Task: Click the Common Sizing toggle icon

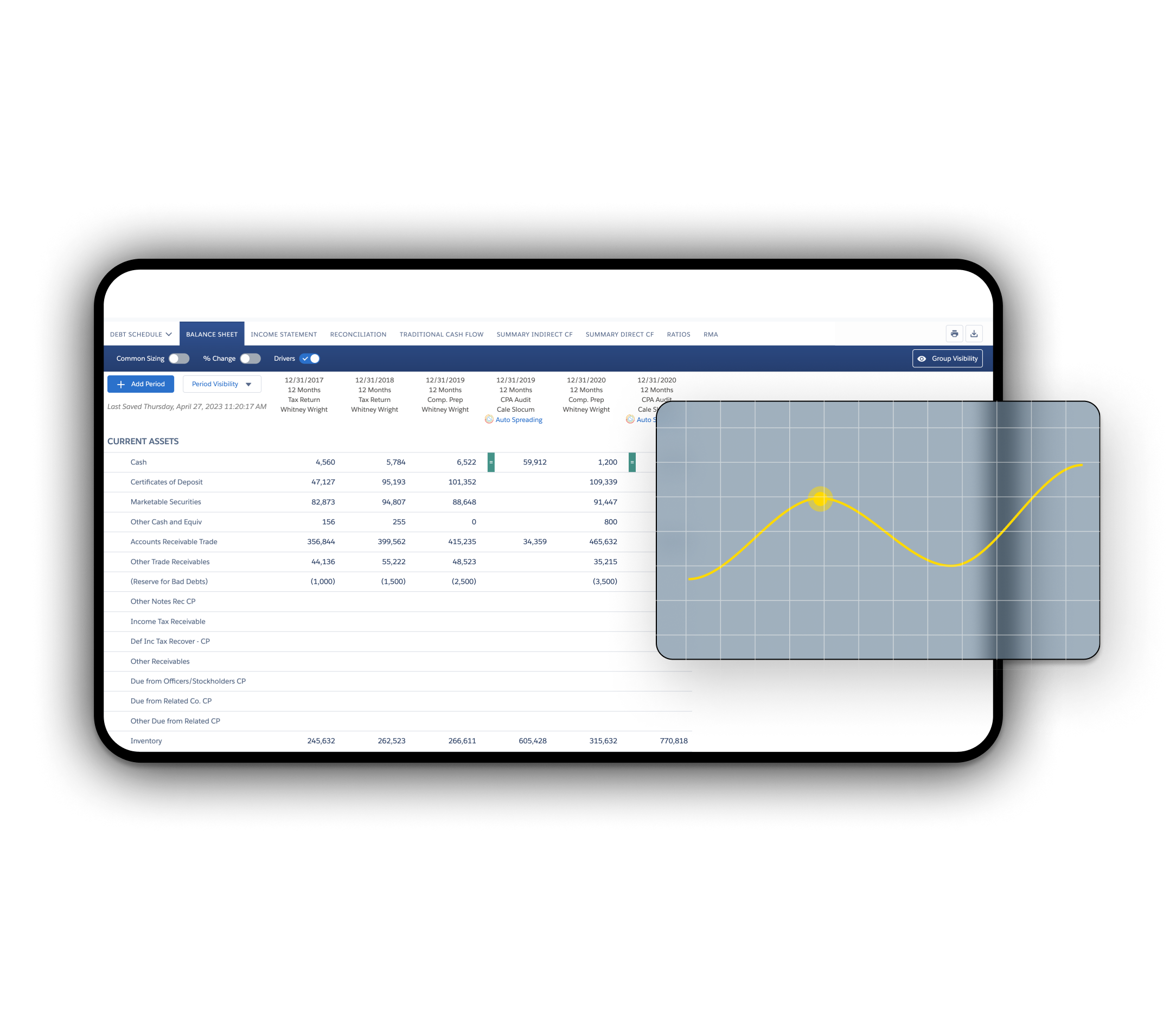Action: coord(175,359)
